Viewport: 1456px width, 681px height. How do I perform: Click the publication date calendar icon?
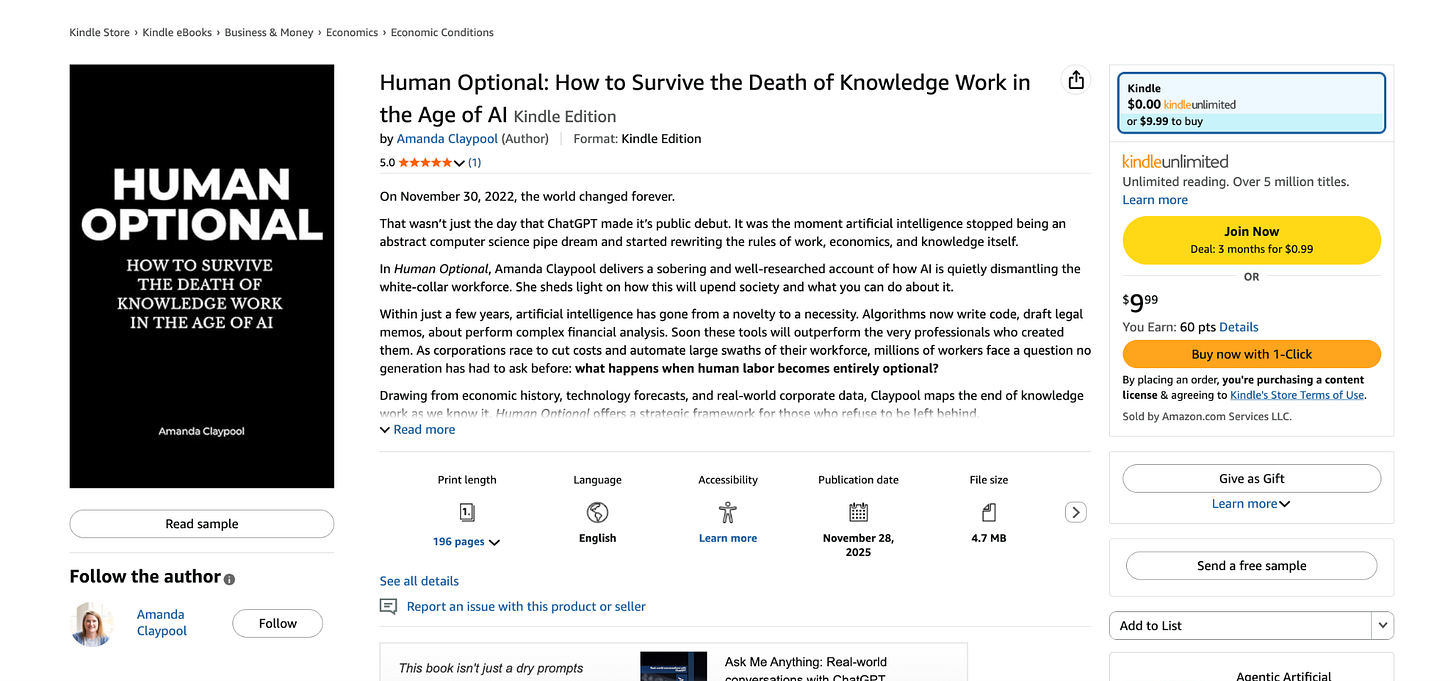(857, 511)
